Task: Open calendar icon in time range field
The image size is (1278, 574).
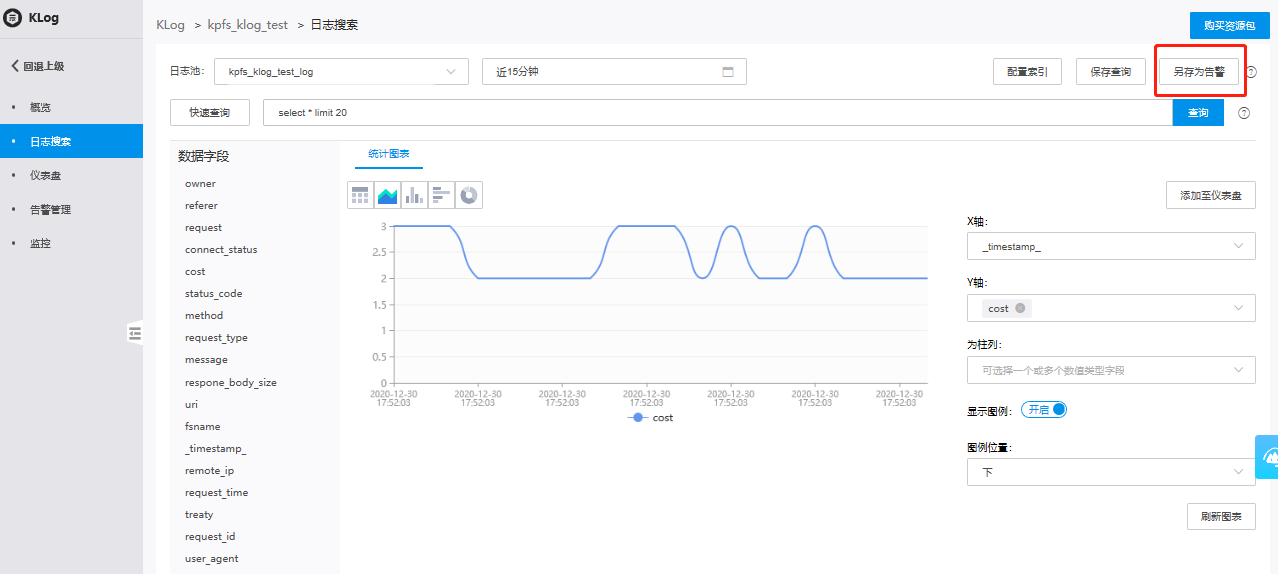Action: click(728, 72)
